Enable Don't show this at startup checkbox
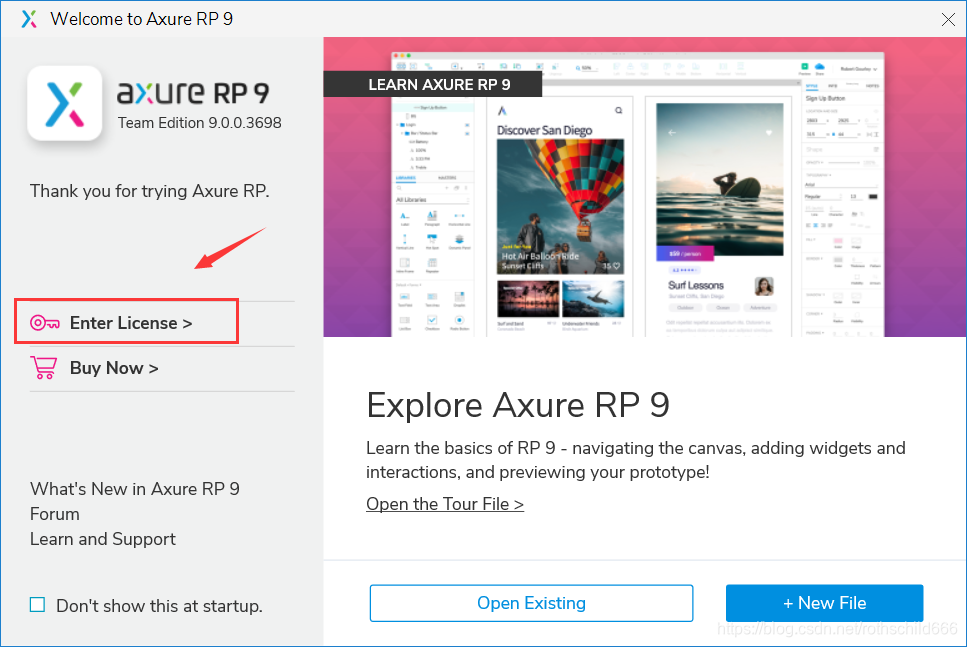 click(38, 605)
